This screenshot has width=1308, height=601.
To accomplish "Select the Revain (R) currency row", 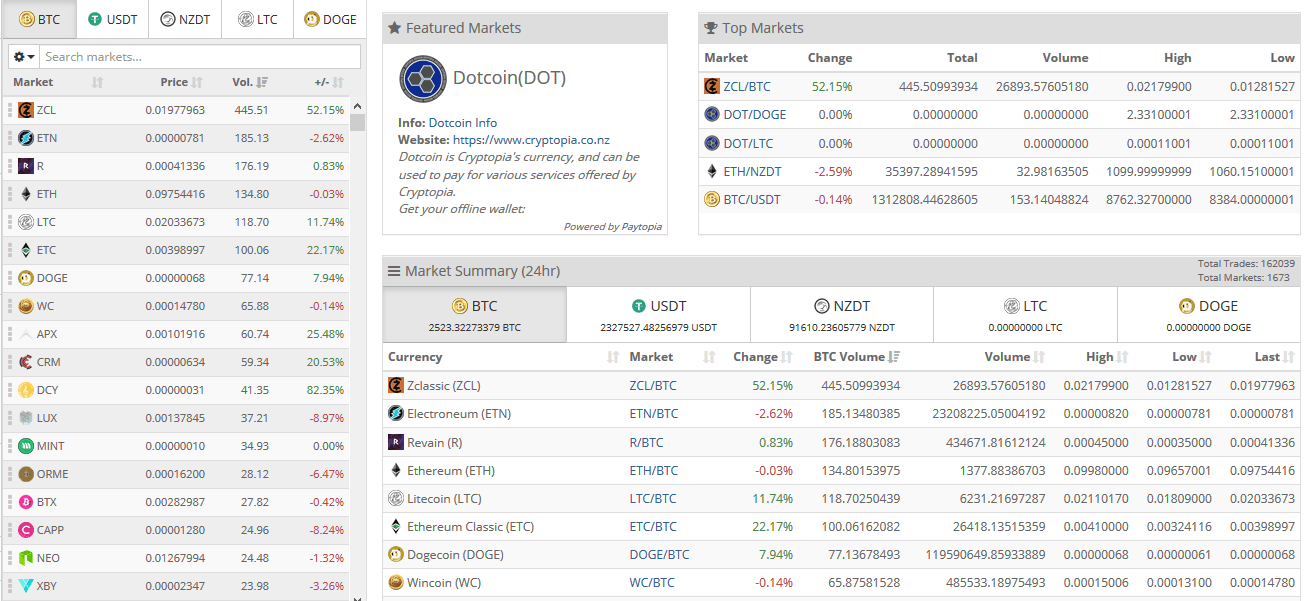I will 841,442.
